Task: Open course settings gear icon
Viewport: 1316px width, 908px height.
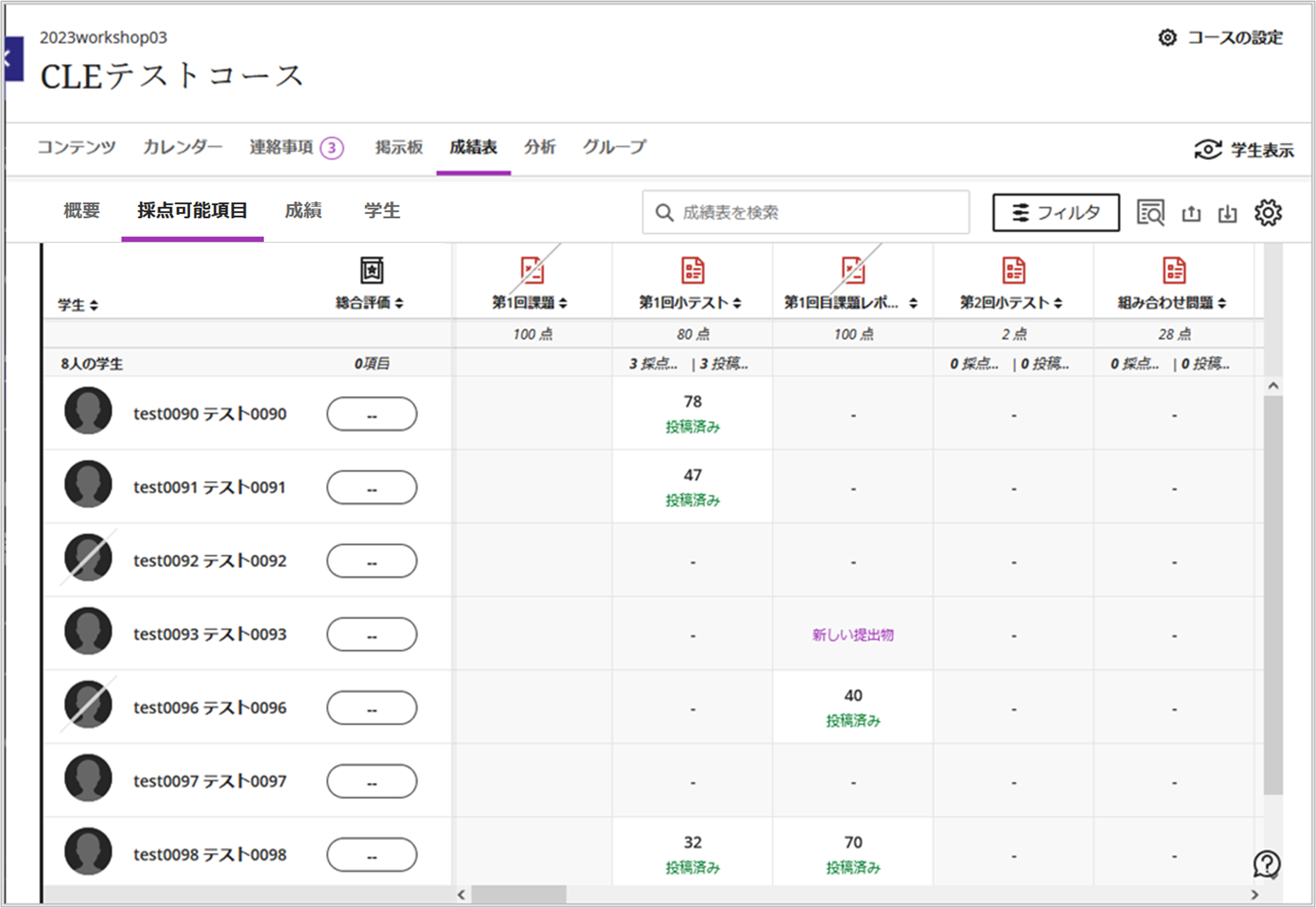Action: pyautogui.click(x=1167, y=38)
